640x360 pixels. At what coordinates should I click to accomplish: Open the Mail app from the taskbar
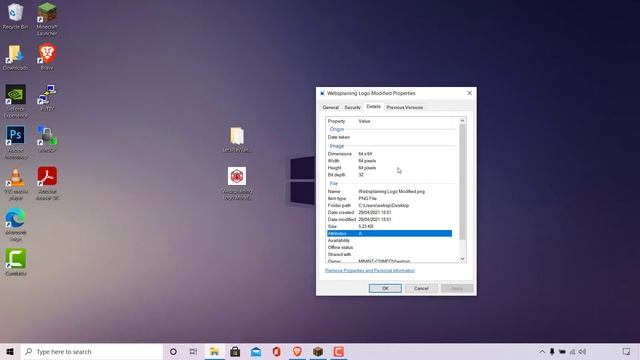point(256,351)
